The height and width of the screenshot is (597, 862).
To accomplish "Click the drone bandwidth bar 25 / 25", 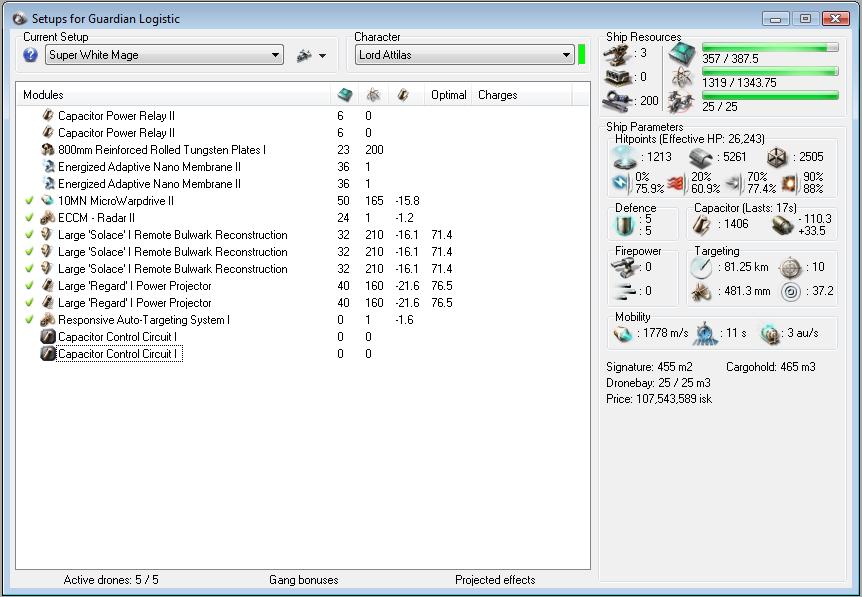I will tap(770, 95).
